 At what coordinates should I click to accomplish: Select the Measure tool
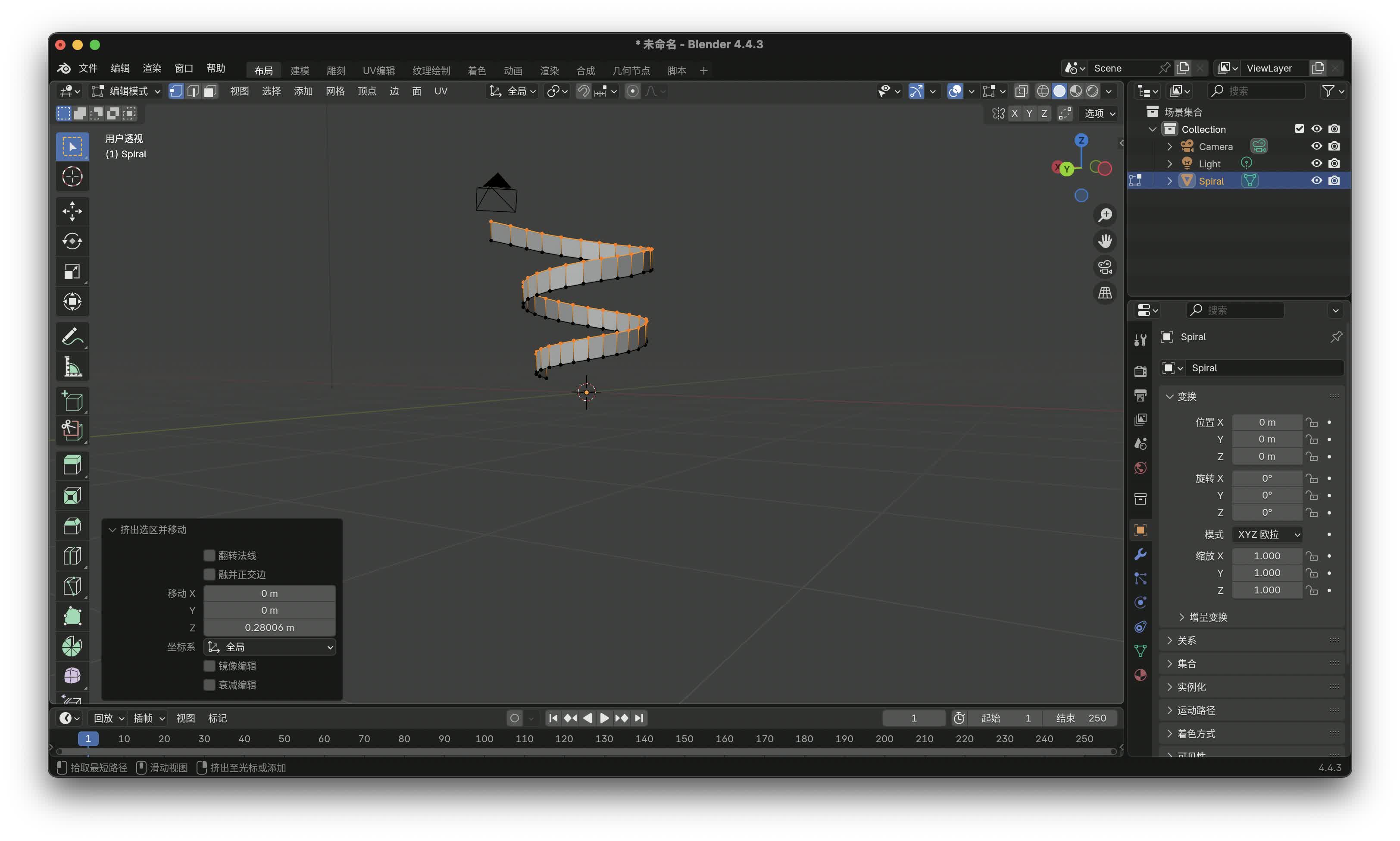tap(72, 367)
